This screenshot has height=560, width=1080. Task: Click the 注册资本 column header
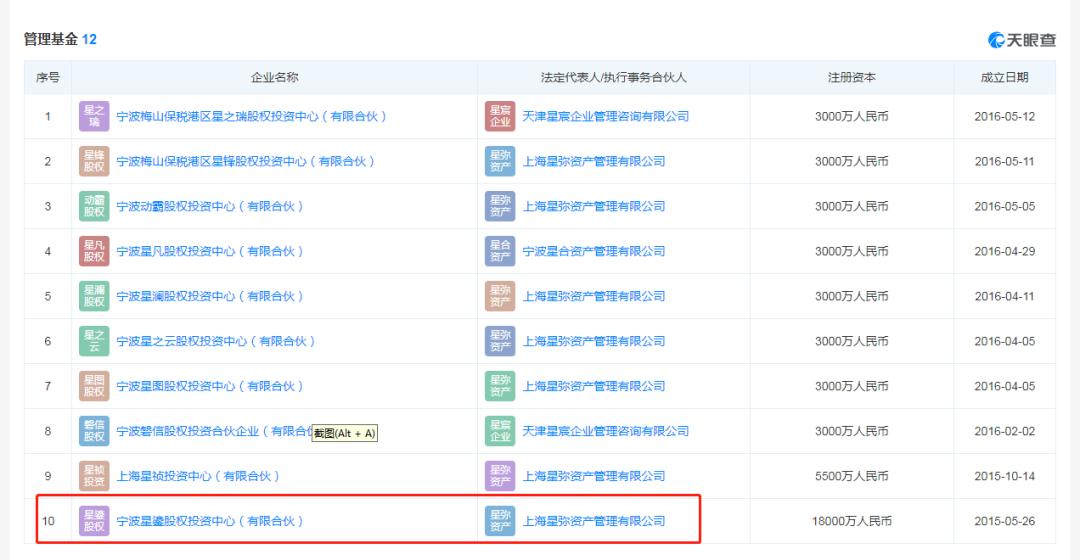pyautogui.click(x=851, y=77)
